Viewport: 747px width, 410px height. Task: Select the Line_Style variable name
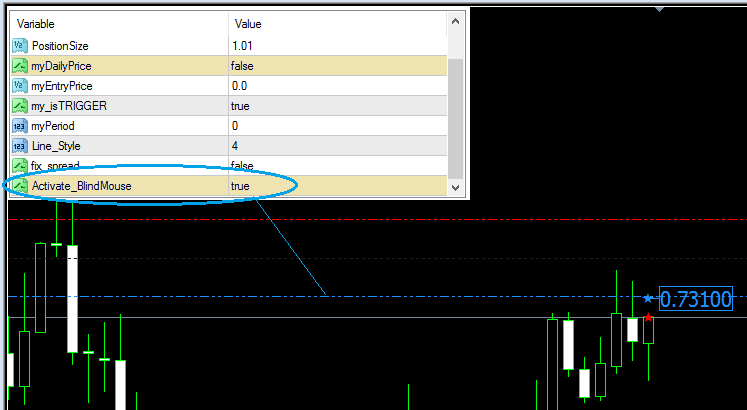pyautogui.click(x=56, y=146)
